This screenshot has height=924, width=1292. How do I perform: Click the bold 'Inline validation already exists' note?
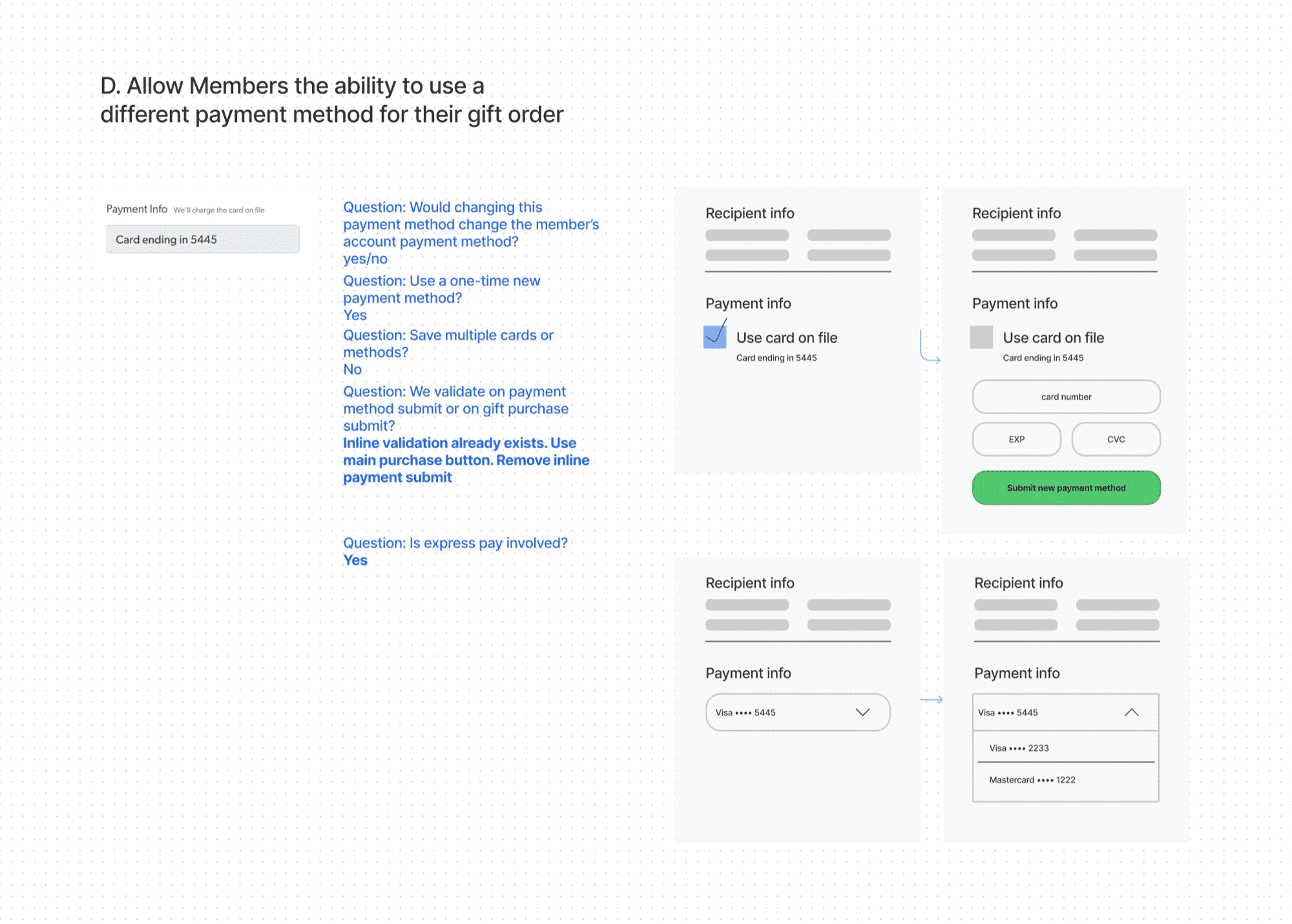pos(466,460)
